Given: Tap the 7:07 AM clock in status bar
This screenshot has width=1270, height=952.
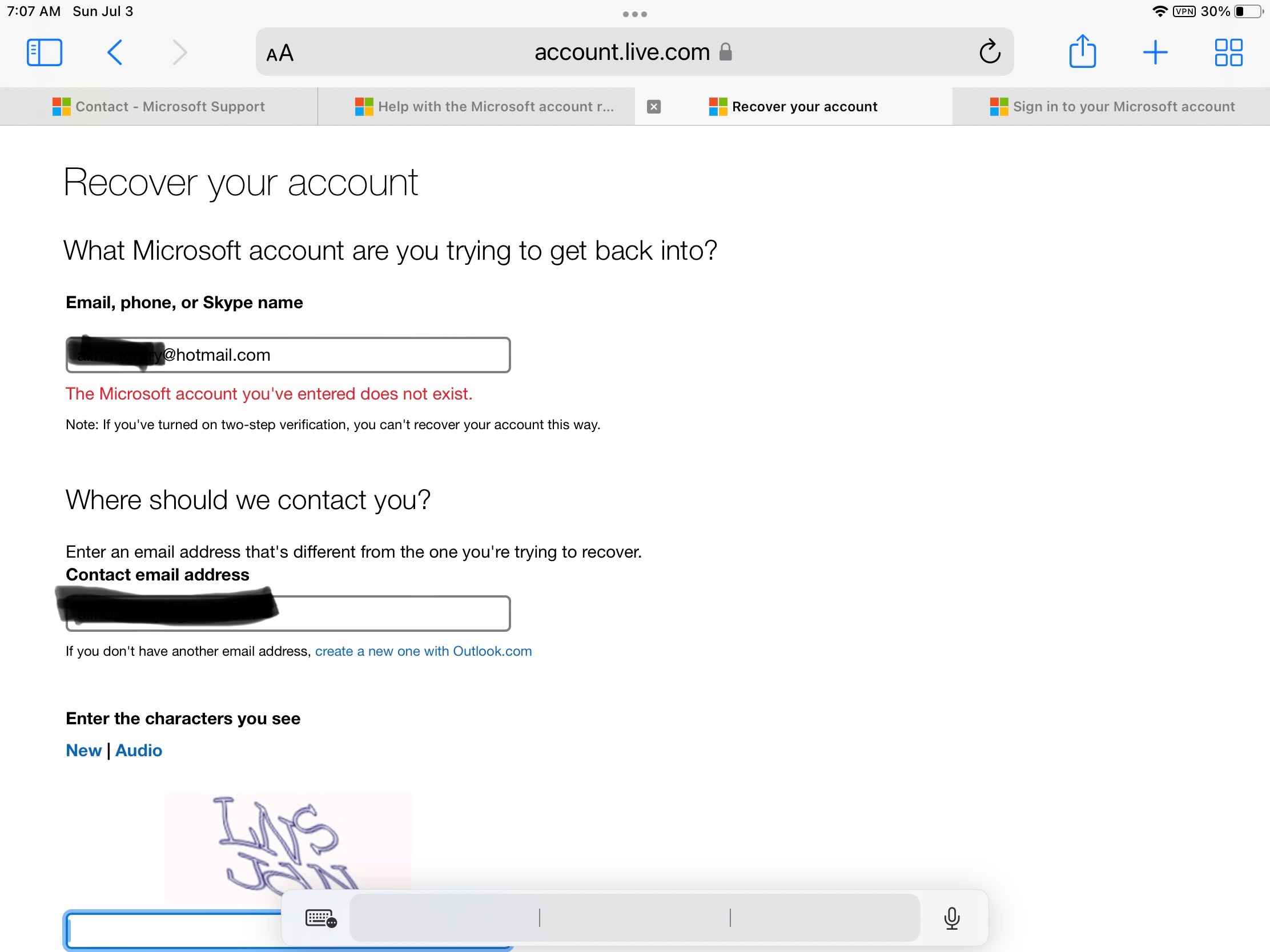Looking at the screenshot, I should point(34,11).
